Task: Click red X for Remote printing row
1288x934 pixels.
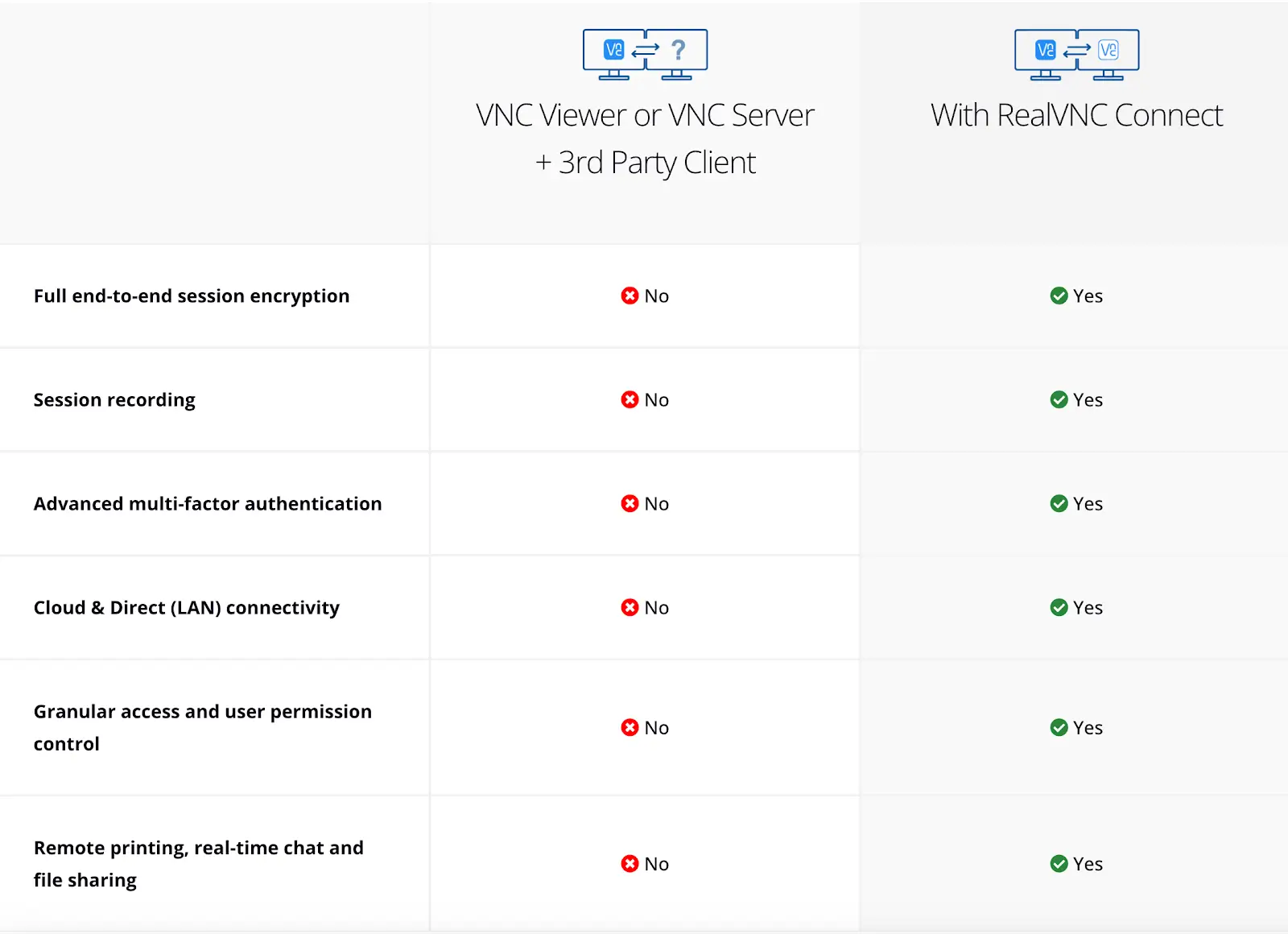Action: click(630, 864)
